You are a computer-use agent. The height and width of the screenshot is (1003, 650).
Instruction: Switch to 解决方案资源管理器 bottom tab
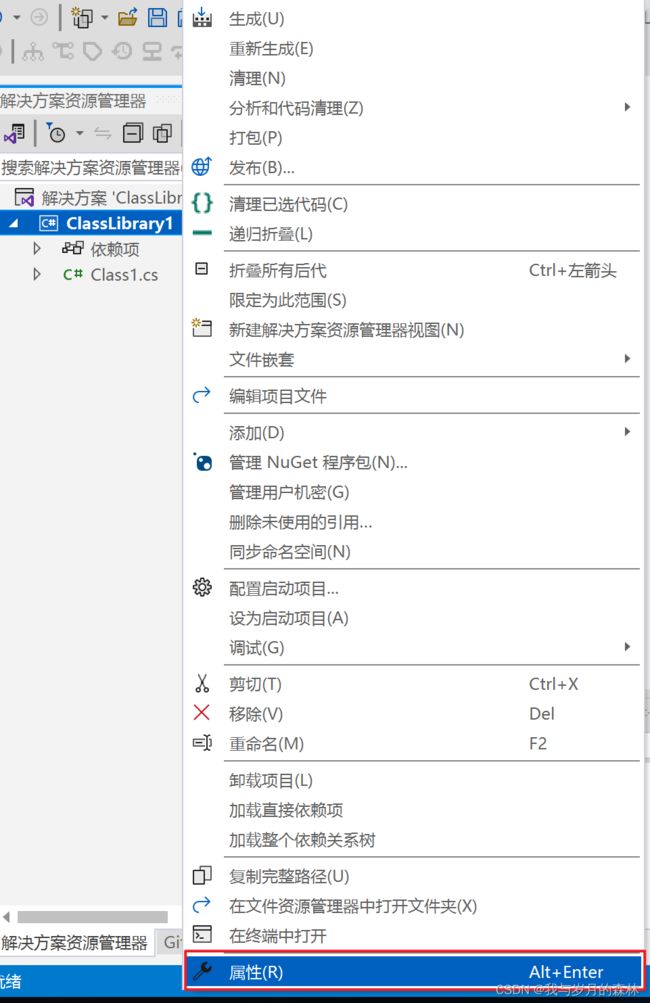(x=75, y=942)
